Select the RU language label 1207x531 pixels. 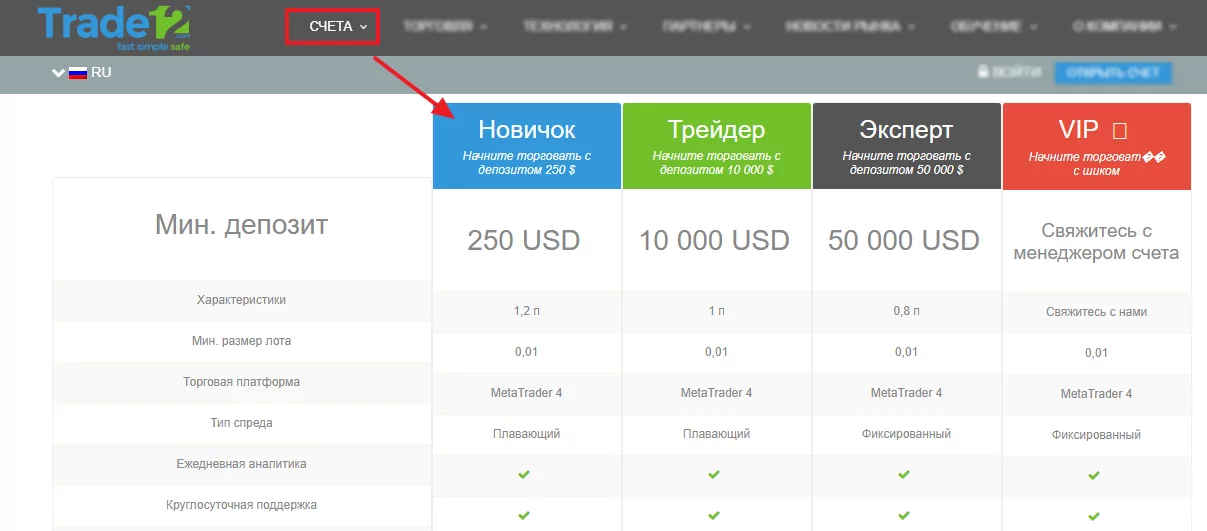101,73
